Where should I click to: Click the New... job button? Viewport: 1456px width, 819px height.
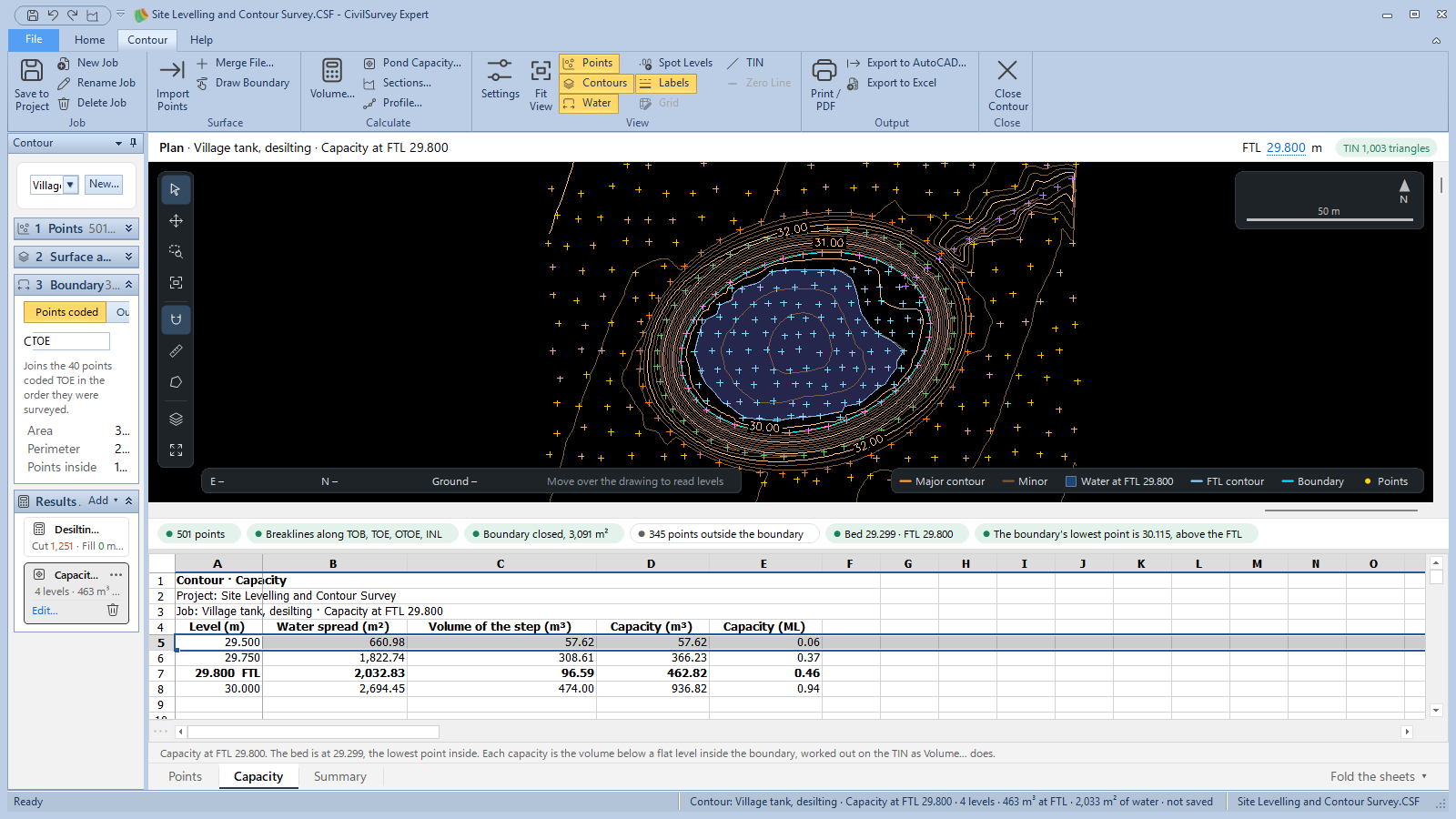[104, 184]
